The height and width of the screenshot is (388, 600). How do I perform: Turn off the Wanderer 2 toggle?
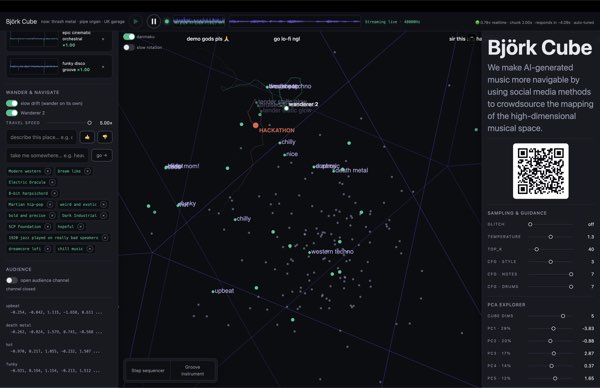(x=12, y=113)
